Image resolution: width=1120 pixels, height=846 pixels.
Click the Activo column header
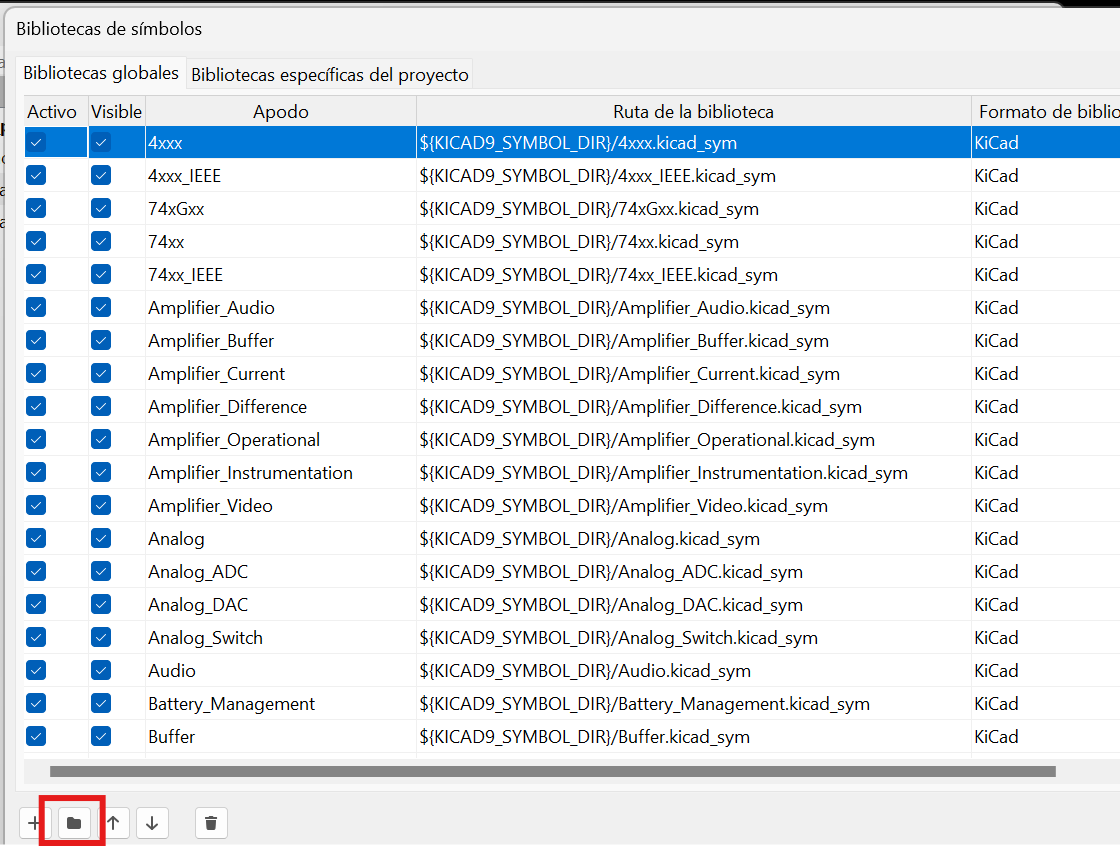[56, 111]
